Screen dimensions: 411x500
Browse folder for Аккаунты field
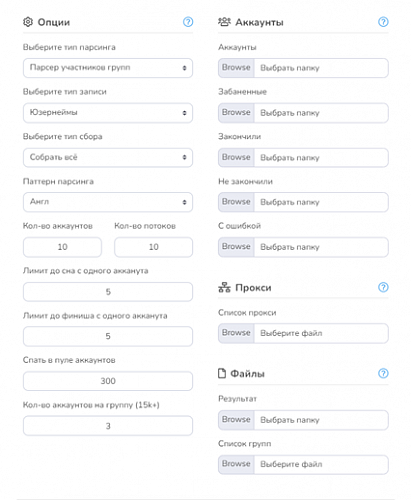click(x=236, y=68)
